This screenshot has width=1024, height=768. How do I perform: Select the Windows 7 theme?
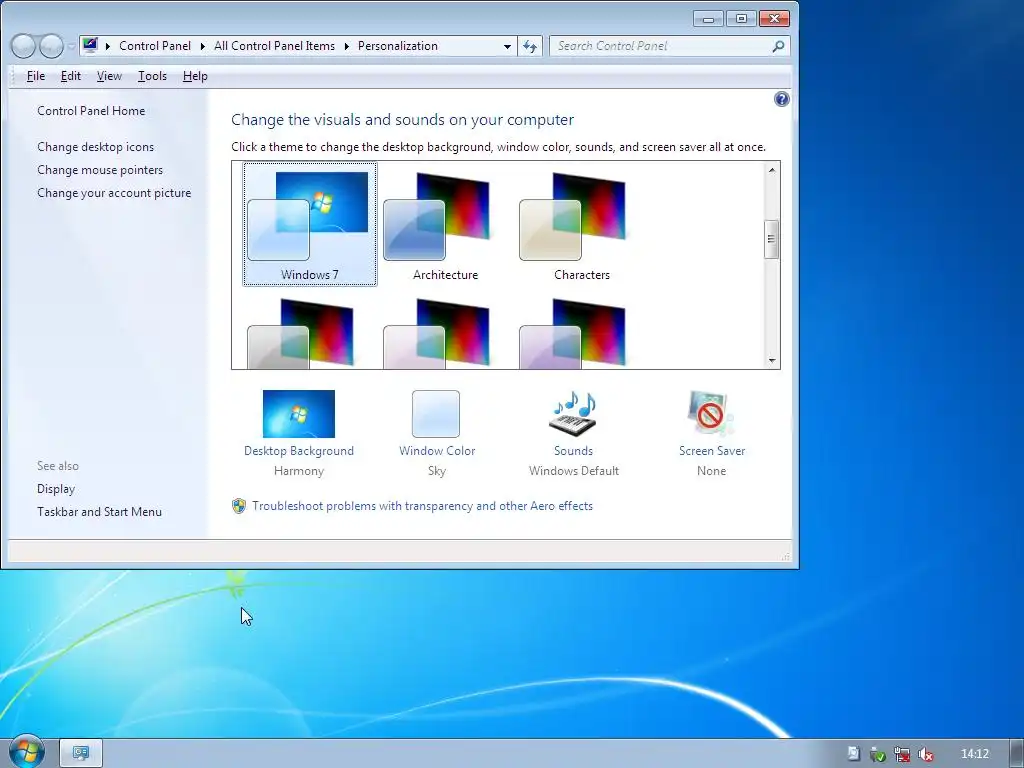[x=310, y=224]
